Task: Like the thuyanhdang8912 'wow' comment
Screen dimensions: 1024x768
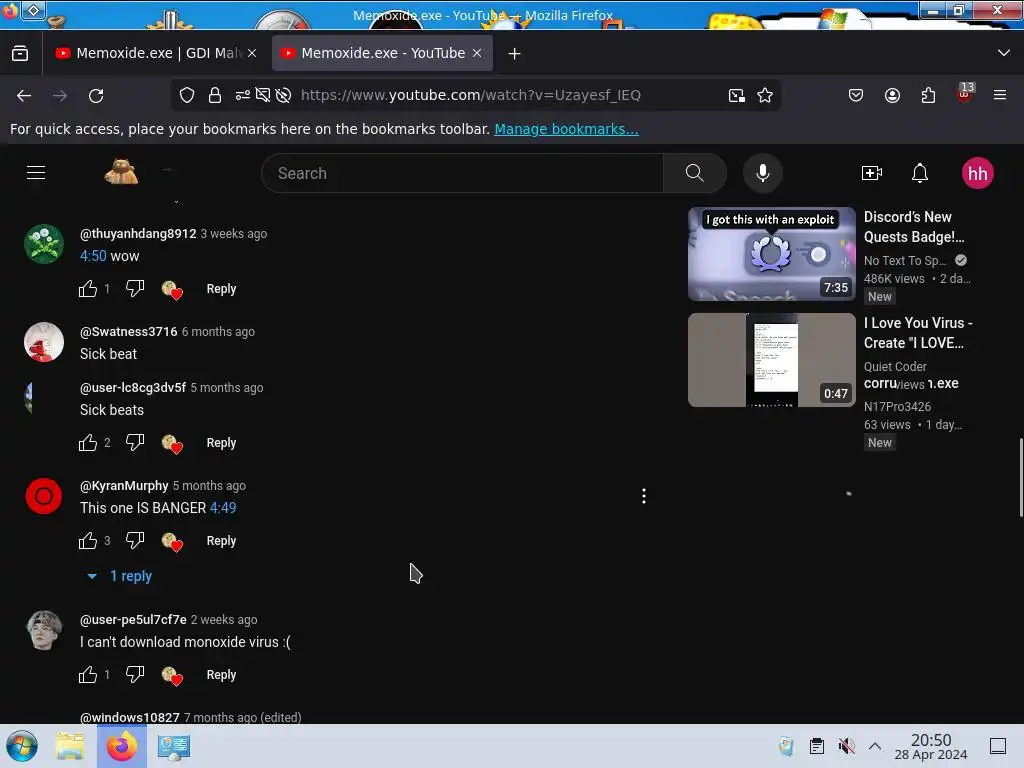Action: click(x=88, y=289)
